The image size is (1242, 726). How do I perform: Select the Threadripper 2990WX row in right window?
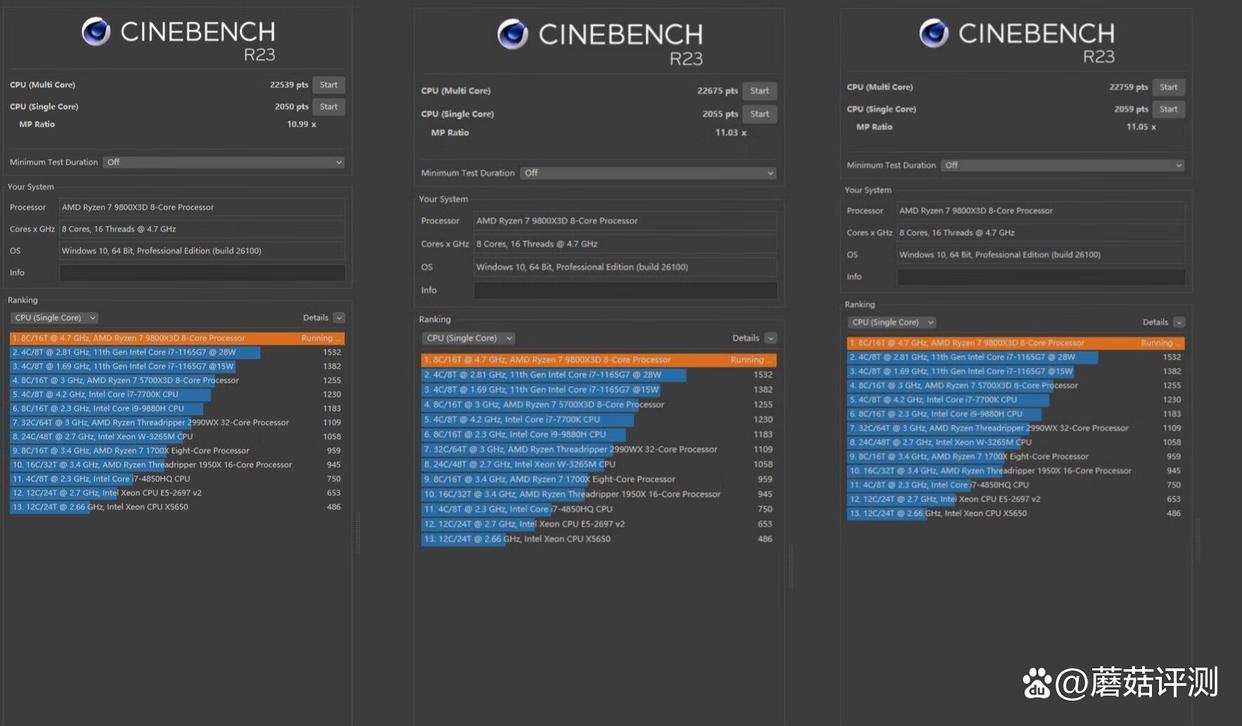1016,428
